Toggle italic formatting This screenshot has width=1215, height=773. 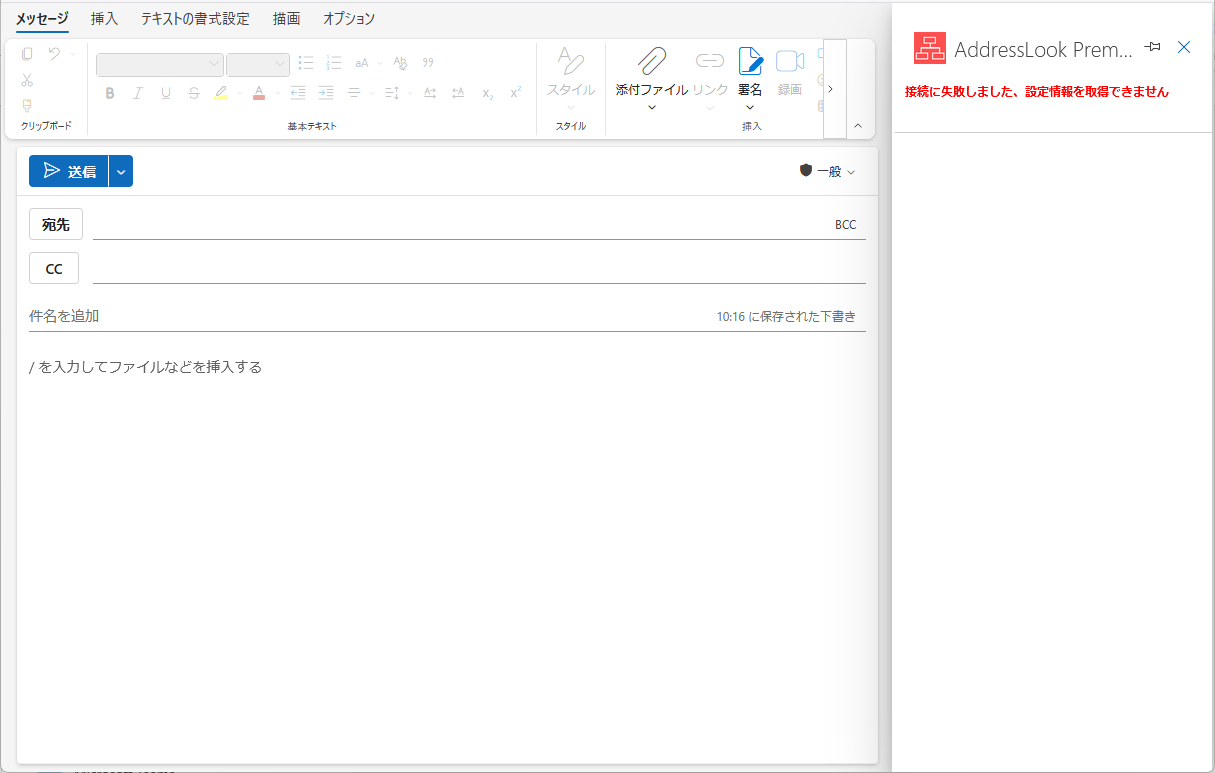coord(138,93)
